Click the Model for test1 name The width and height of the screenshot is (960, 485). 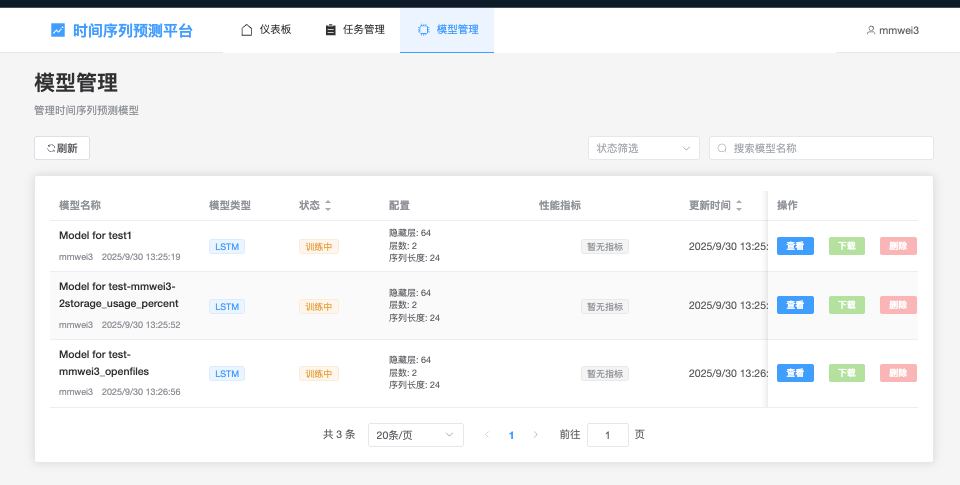point(96,236)
